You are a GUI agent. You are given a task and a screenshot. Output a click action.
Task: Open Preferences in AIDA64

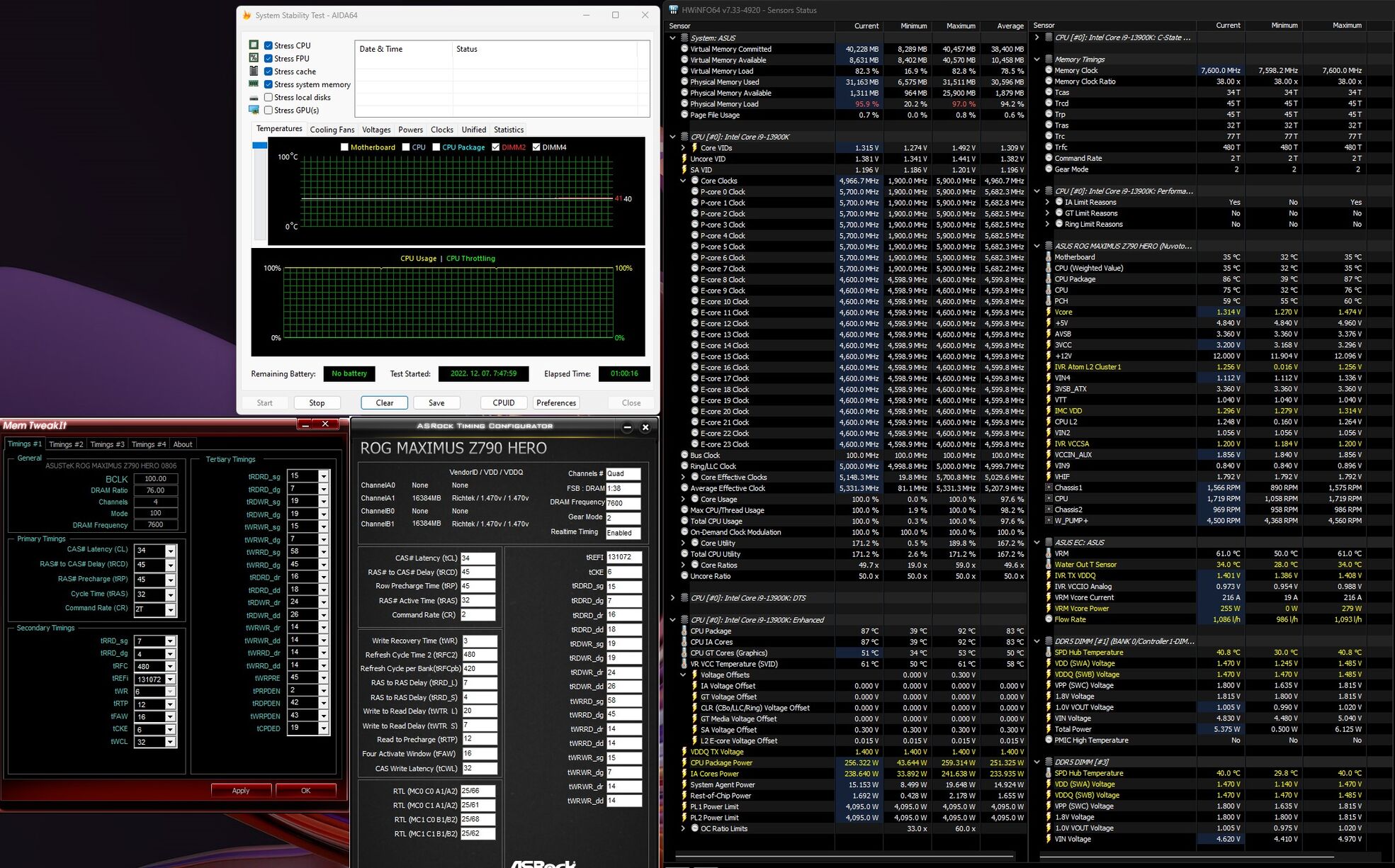point(556,402)
